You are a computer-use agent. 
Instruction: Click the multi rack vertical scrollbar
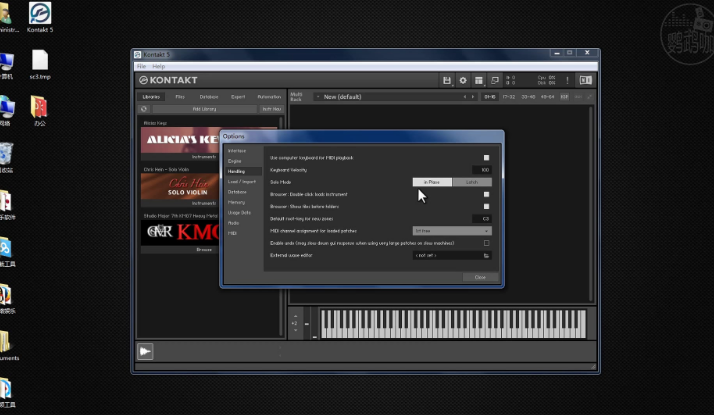pos(592,203)
